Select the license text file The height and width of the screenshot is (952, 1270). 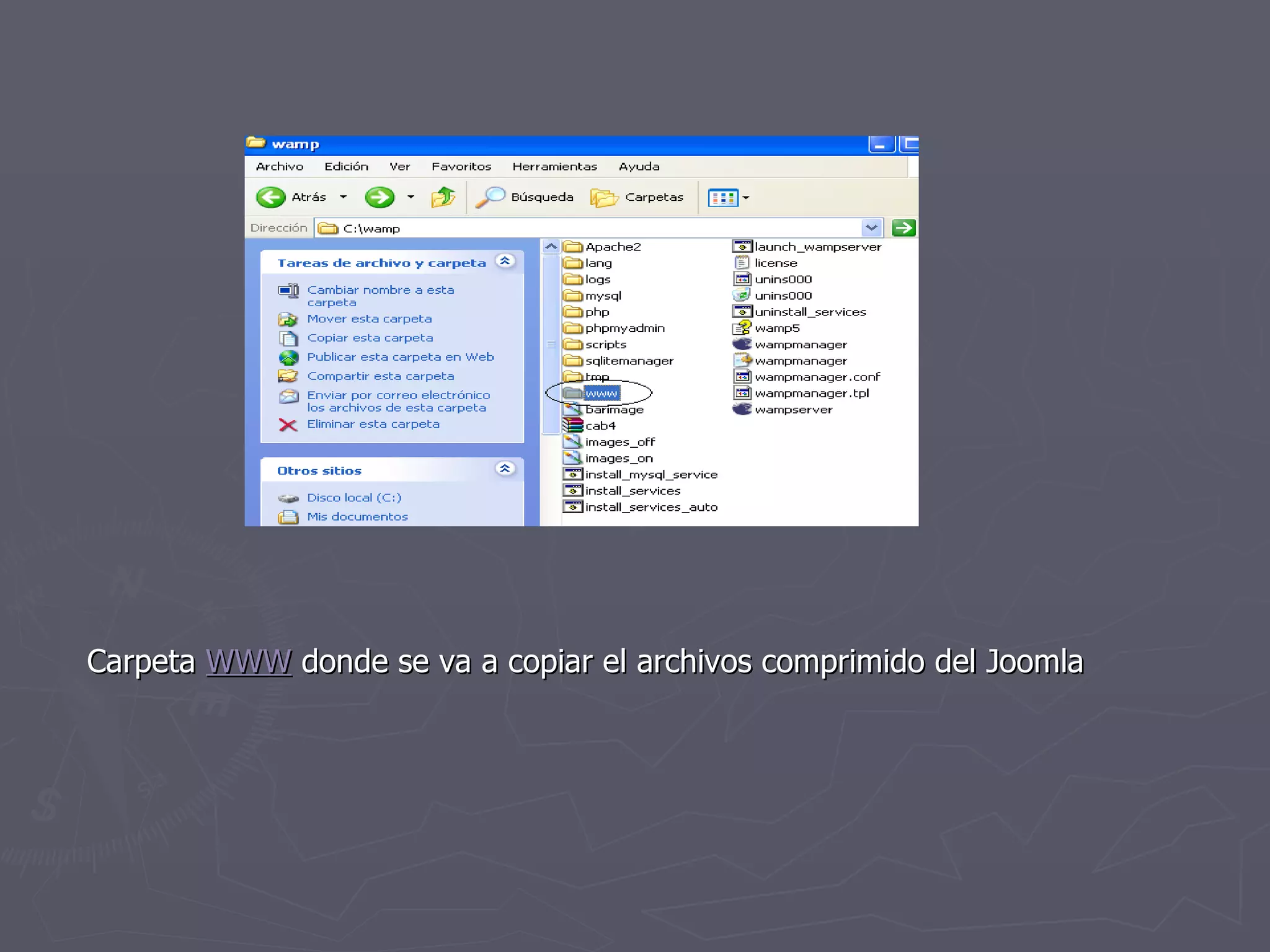point(765,263)
